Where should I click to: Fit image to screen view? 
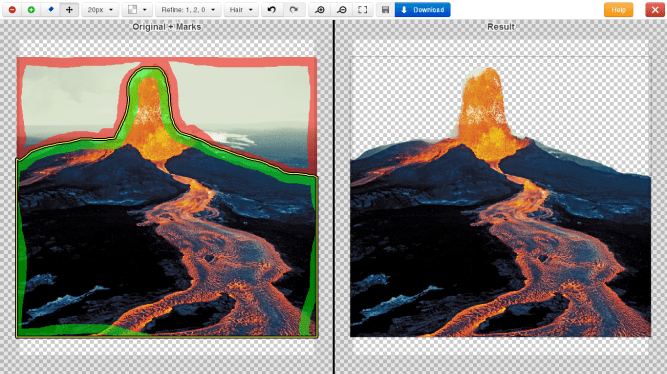tap(362, 9)
